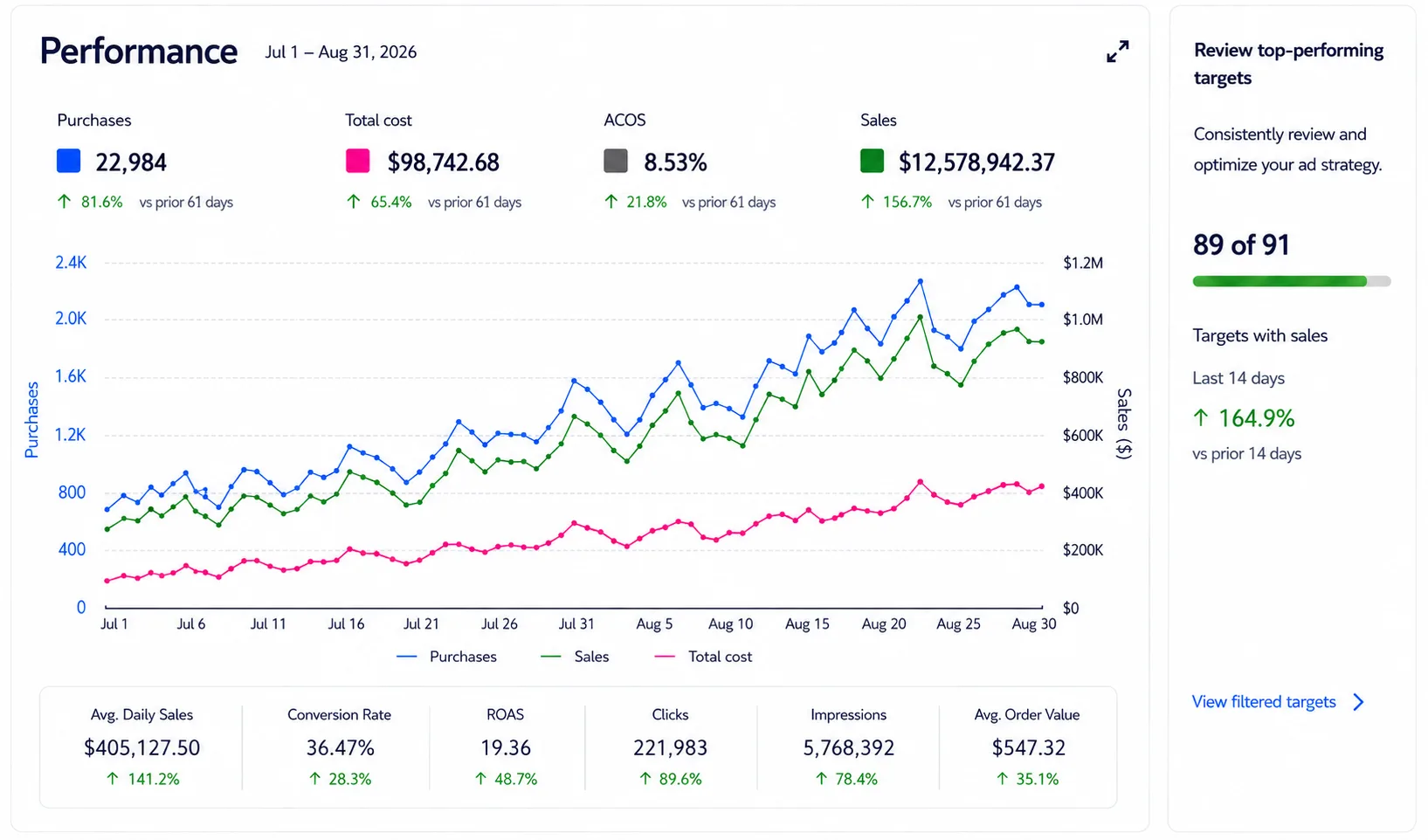
Task: Click the pink Total cost swatch
Action: coord(357,161)
